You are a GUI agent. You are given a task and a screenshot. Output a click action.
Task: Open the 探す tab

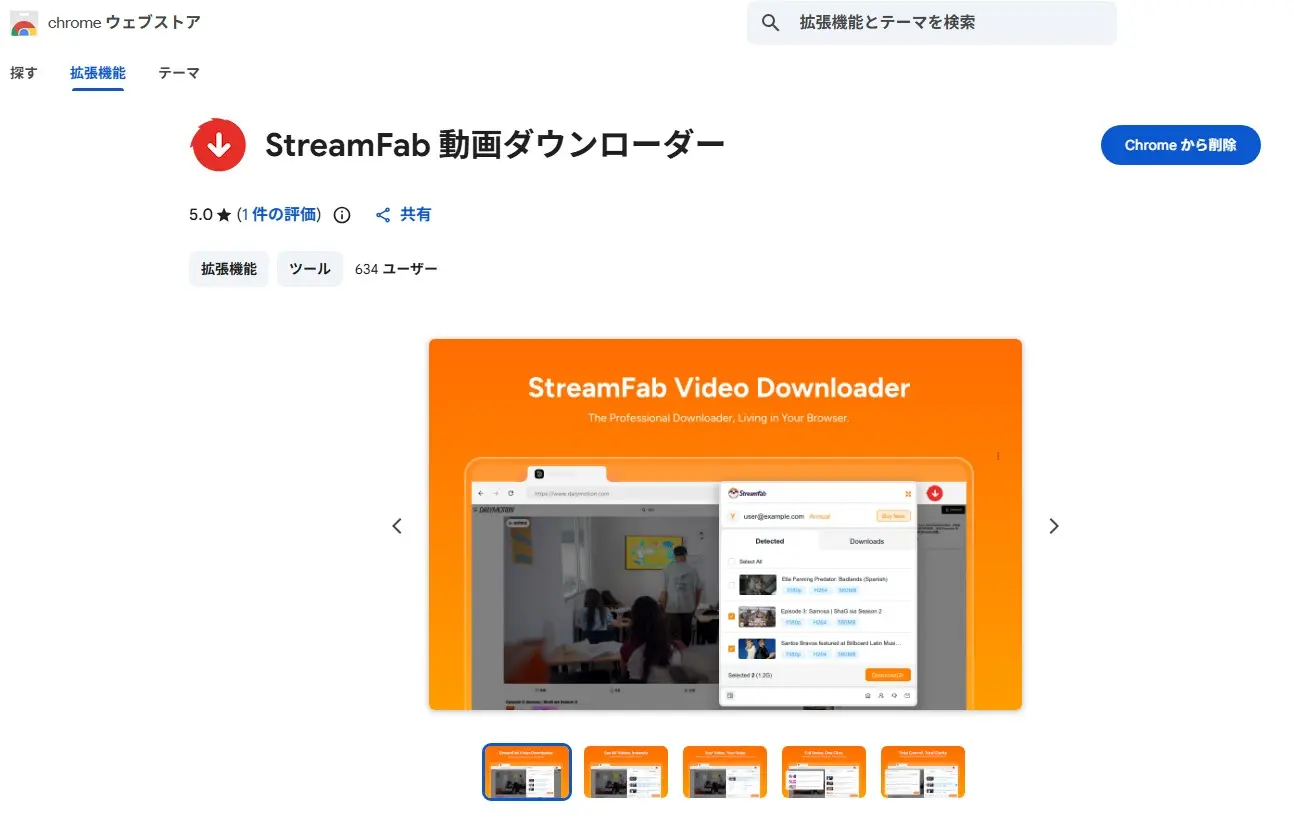(23, 73)
